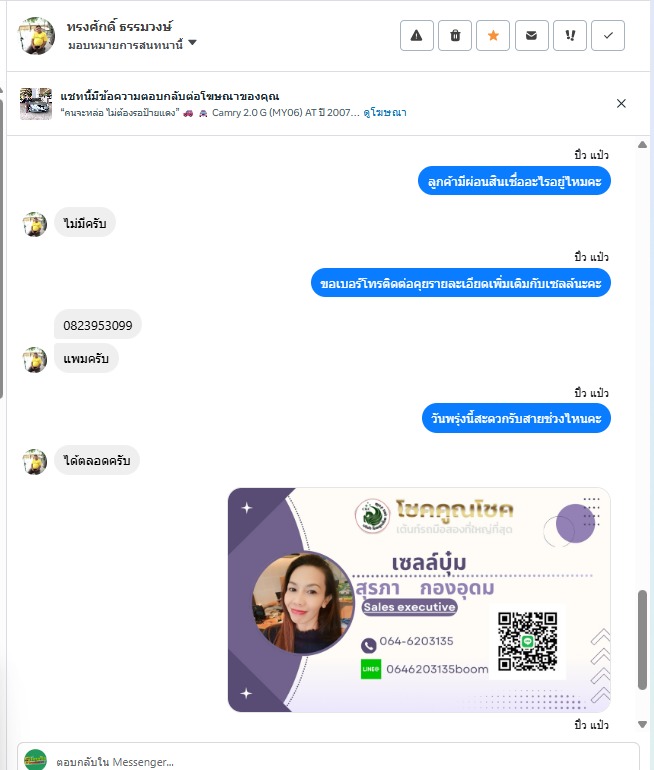Mark conversation done with checkmark icon

608,35
